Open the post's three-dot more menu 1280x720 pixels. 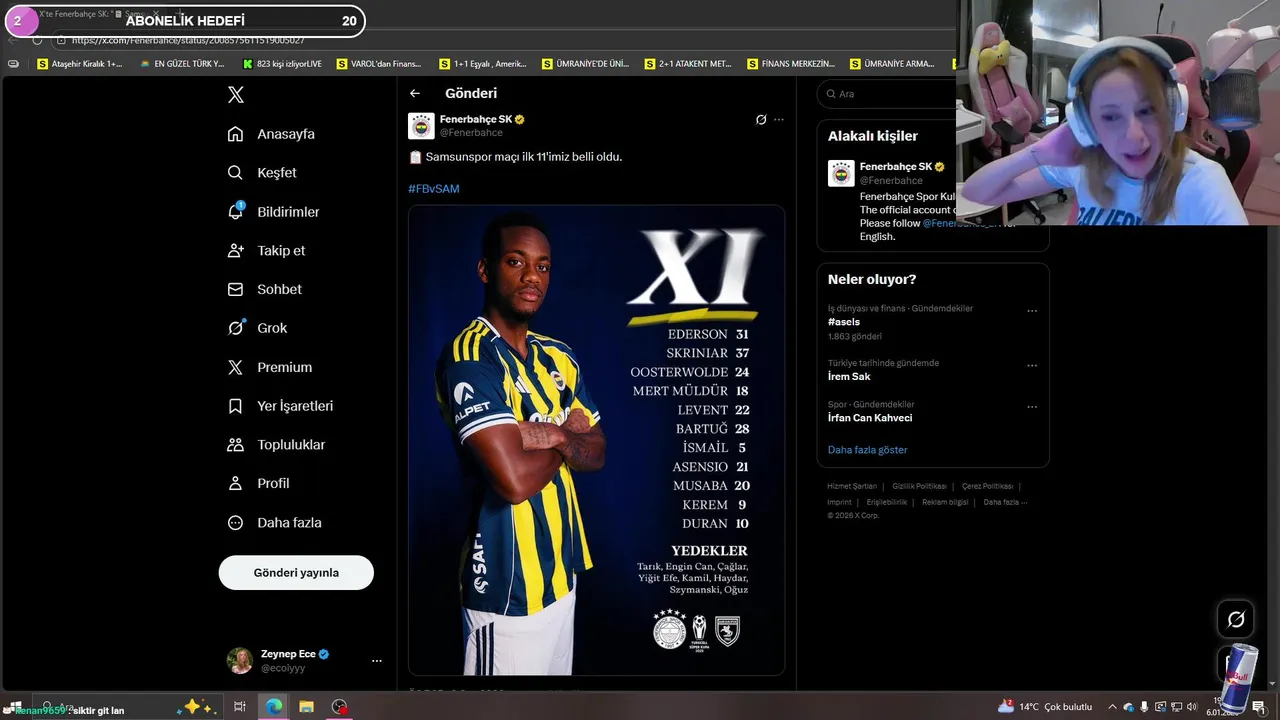pyautogui.click(x=779, y=120)
